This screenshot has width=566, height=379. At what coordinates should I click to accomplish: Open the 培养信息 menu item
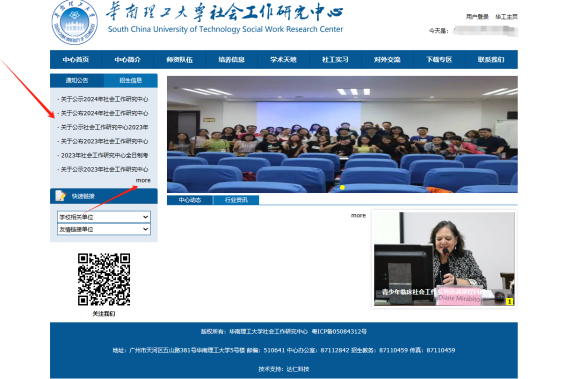[231, 60]
